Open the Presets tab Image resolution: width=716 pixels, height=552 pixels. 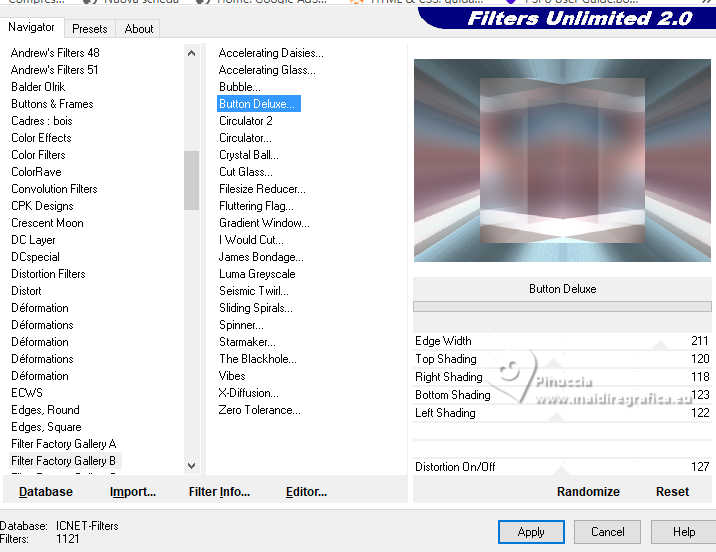coord(90,29)
